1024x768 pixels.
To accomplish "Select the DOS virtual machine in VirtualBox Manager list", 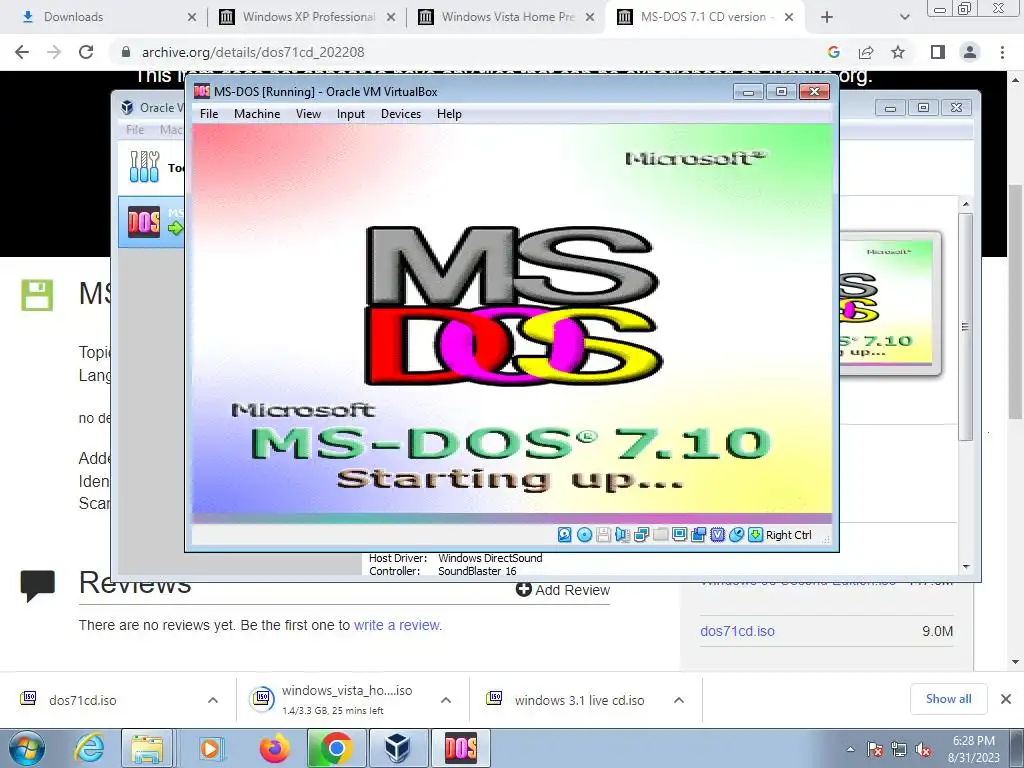I will point(151,221).
